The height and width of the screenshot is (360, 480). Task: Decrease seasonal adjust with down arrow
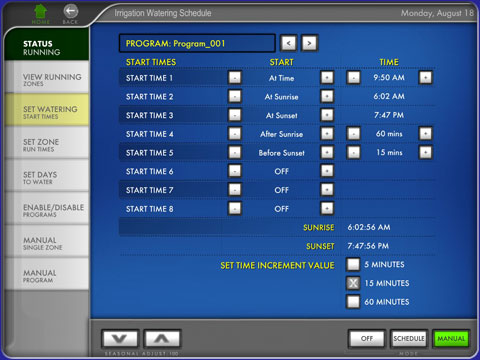[120, 339]
